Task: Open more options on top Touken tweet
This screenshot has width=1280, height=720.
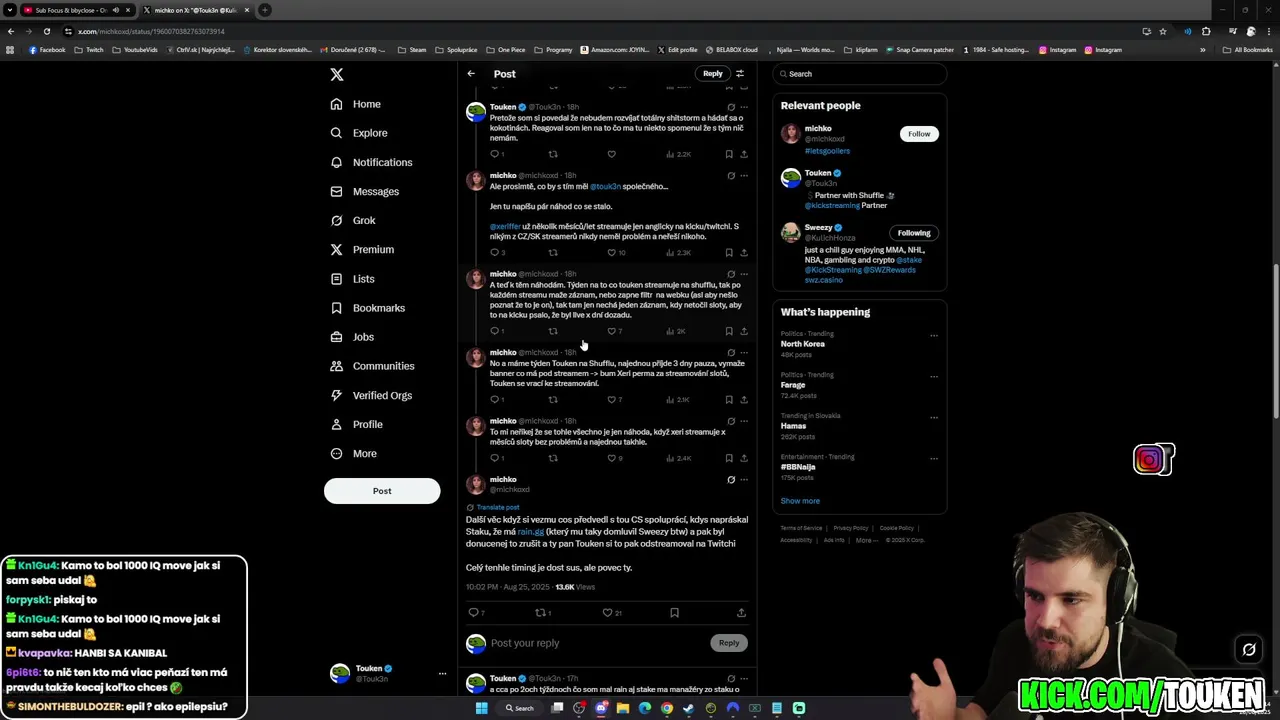Action: point(743,107)
